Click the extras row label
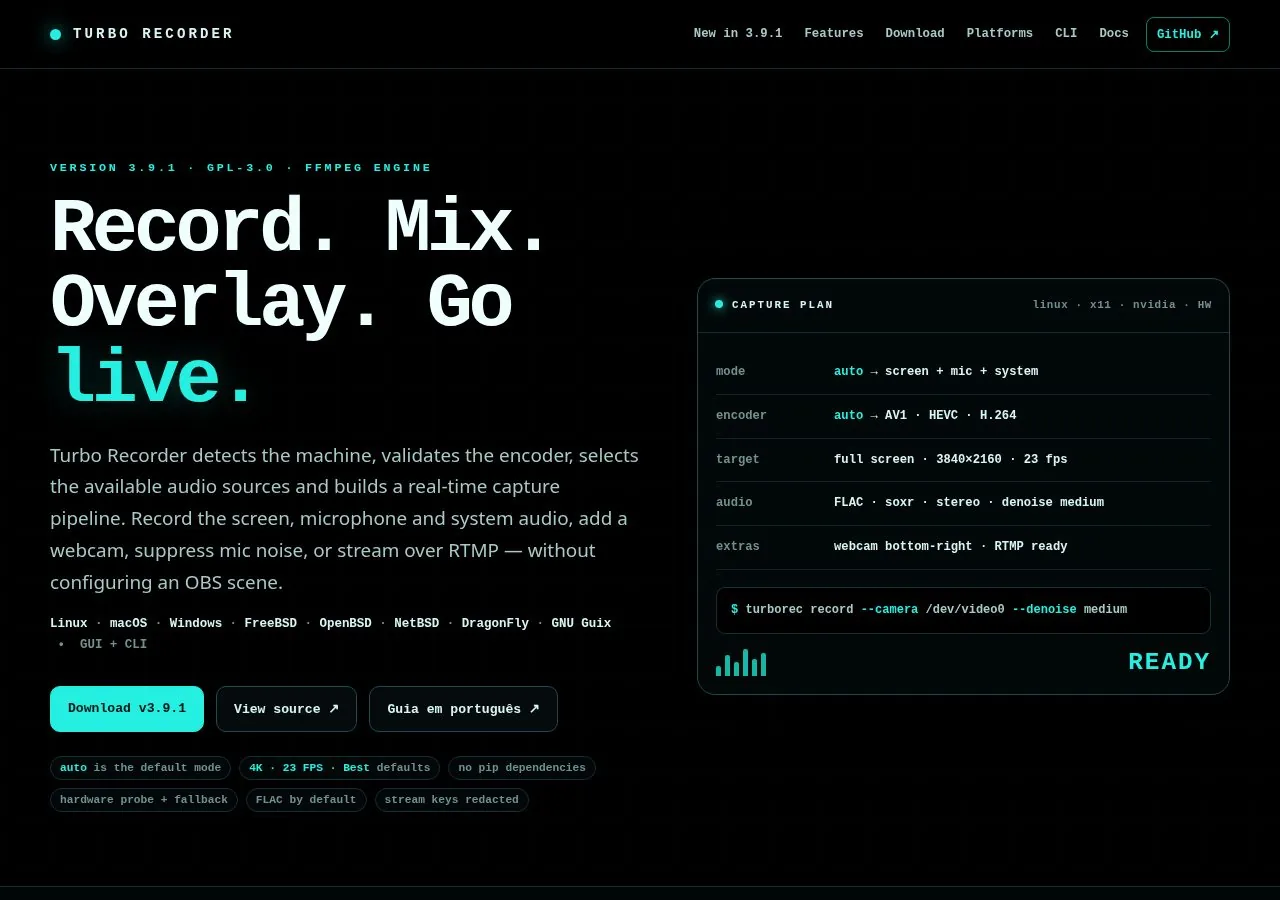 738,547
